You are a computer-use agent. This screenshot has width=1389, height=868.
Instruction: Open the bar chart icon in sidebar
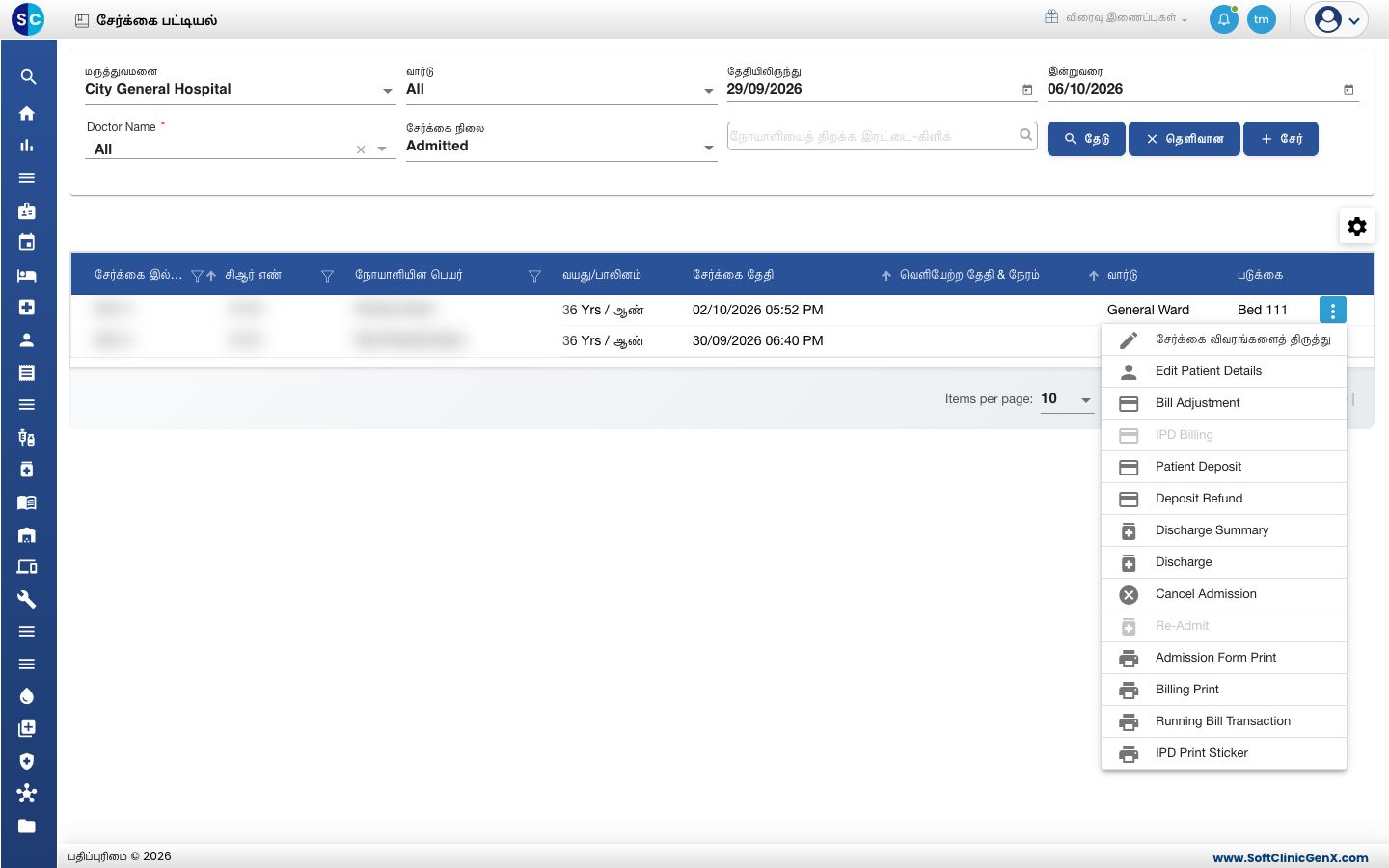tap(27, 146)
